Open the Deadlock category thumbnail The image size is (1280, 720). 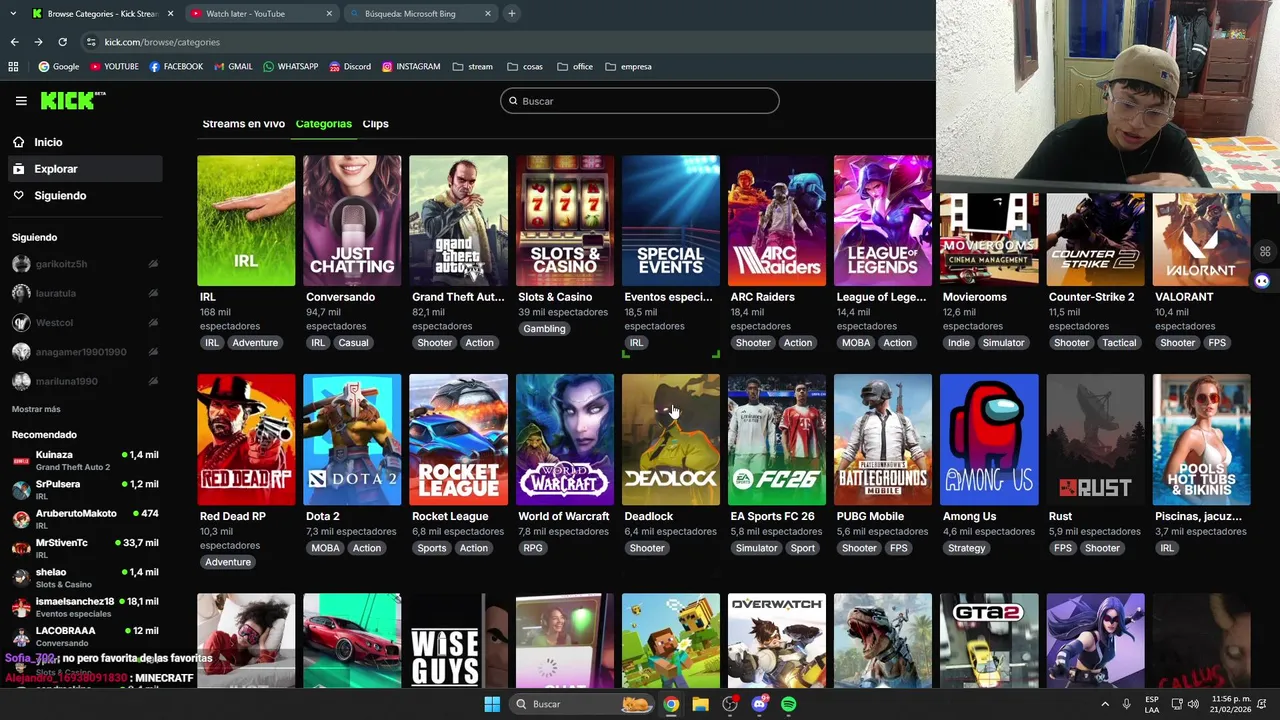[671, 440]
